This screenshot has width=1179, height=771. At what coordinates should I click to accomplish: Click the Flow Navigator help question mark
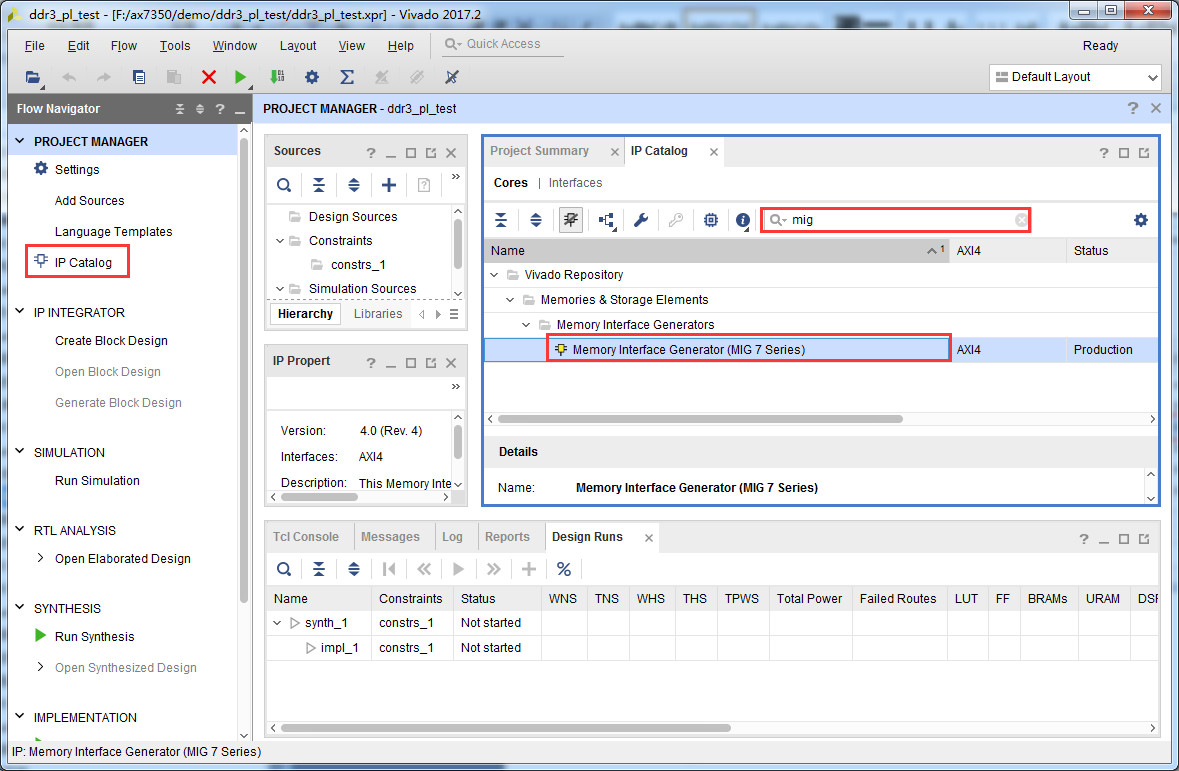pyautogui.click(x=220, y=109)
